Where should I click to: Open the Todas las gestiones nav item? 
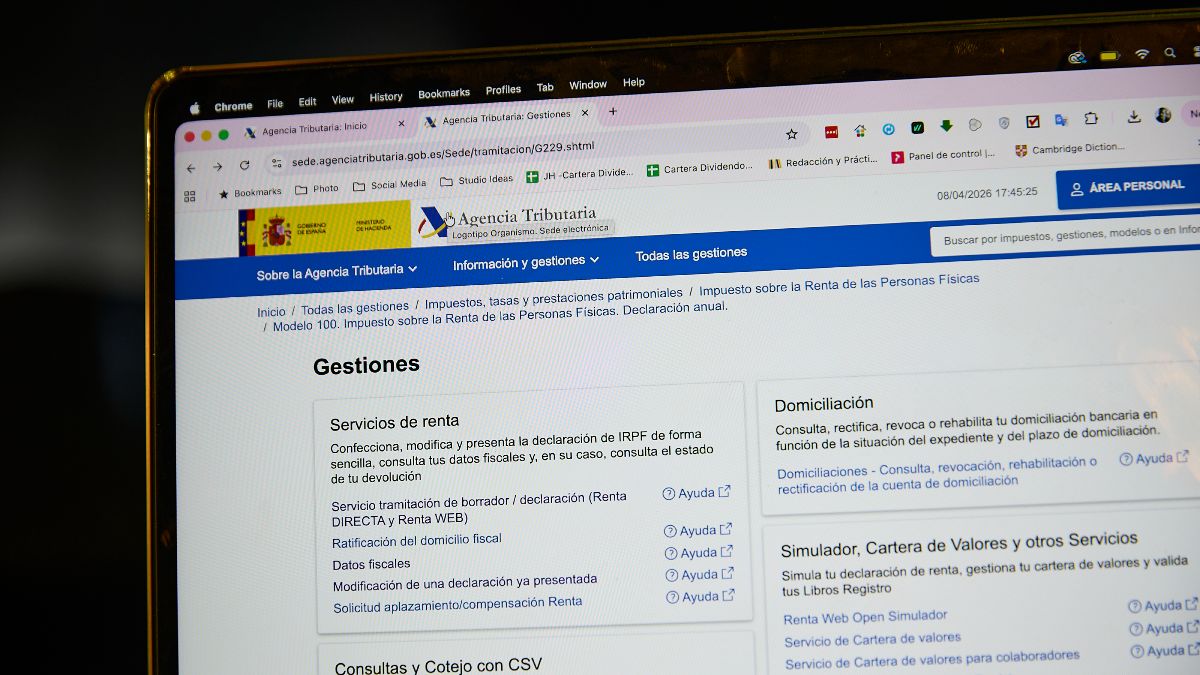point(691,254)
